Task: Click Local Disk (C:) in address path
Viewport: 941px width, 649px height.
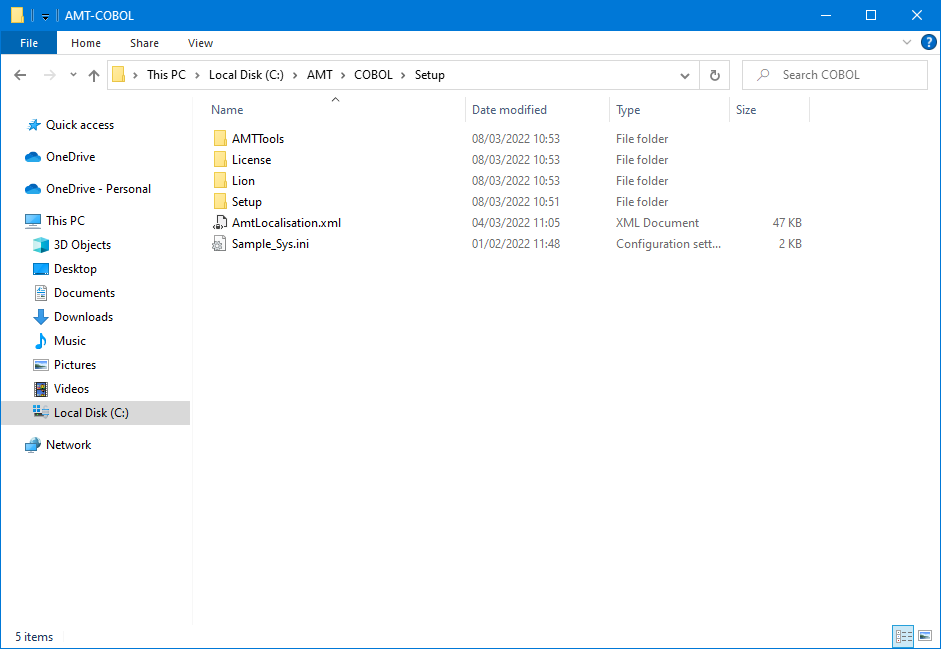Action: click(246, 75)
